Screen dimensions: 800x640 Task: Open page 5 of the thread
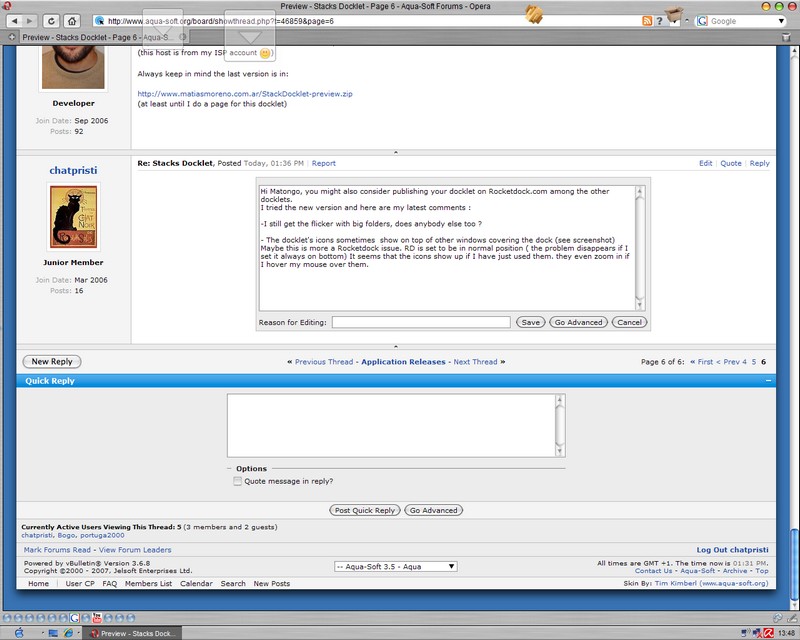point(754,362)
